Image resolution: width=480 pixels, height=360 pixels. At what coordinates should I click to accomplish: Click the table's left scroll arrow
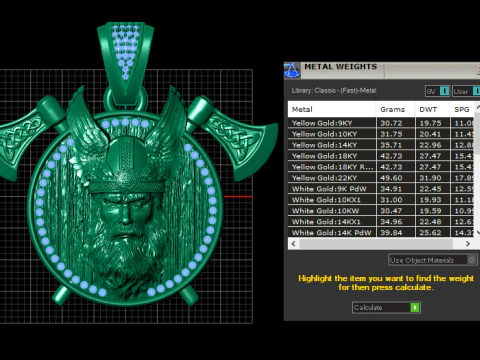pos(293,244)
